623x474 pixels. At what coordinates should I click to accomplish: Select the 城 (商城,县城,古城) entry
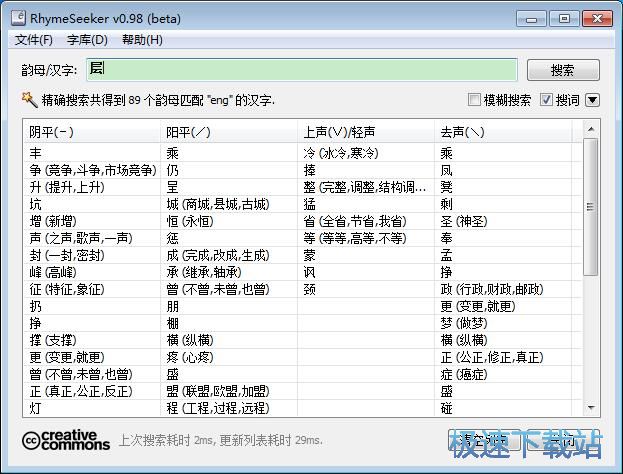coord(218,204)
